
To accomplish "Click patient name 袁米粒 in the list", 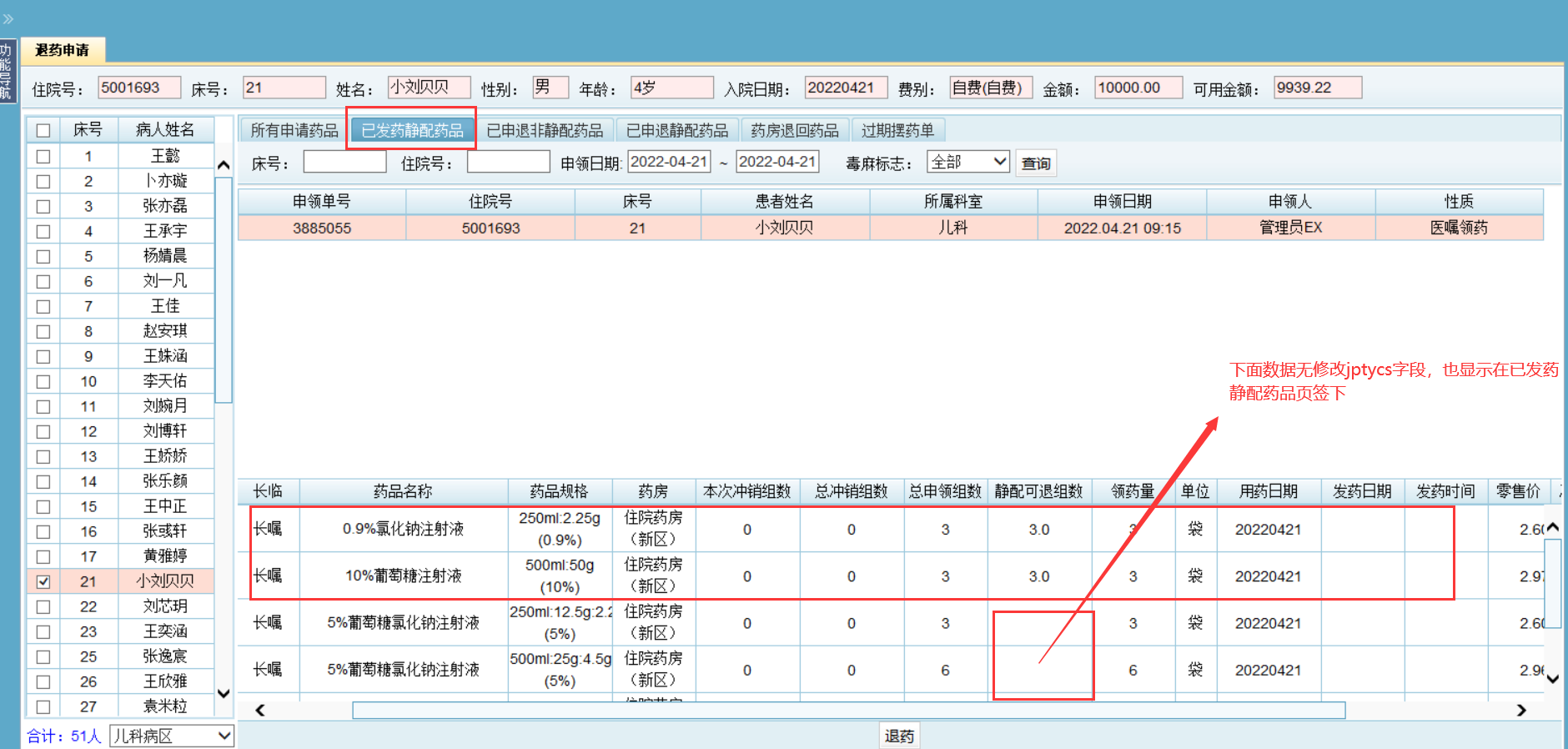I will click(165, 706).
